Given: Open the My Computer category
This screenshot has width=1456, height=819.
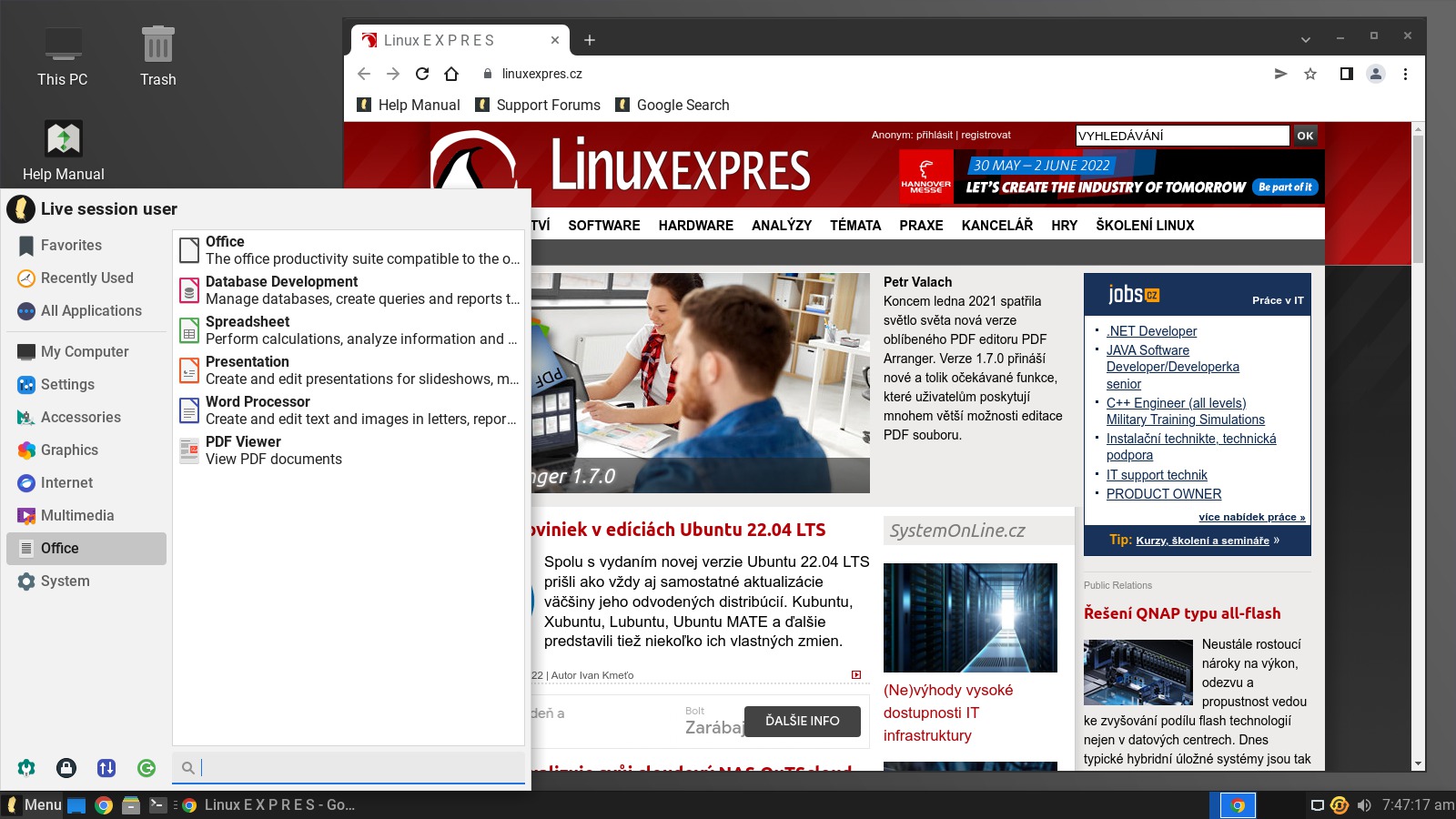Looking at the screenshot, I should 87,352.
